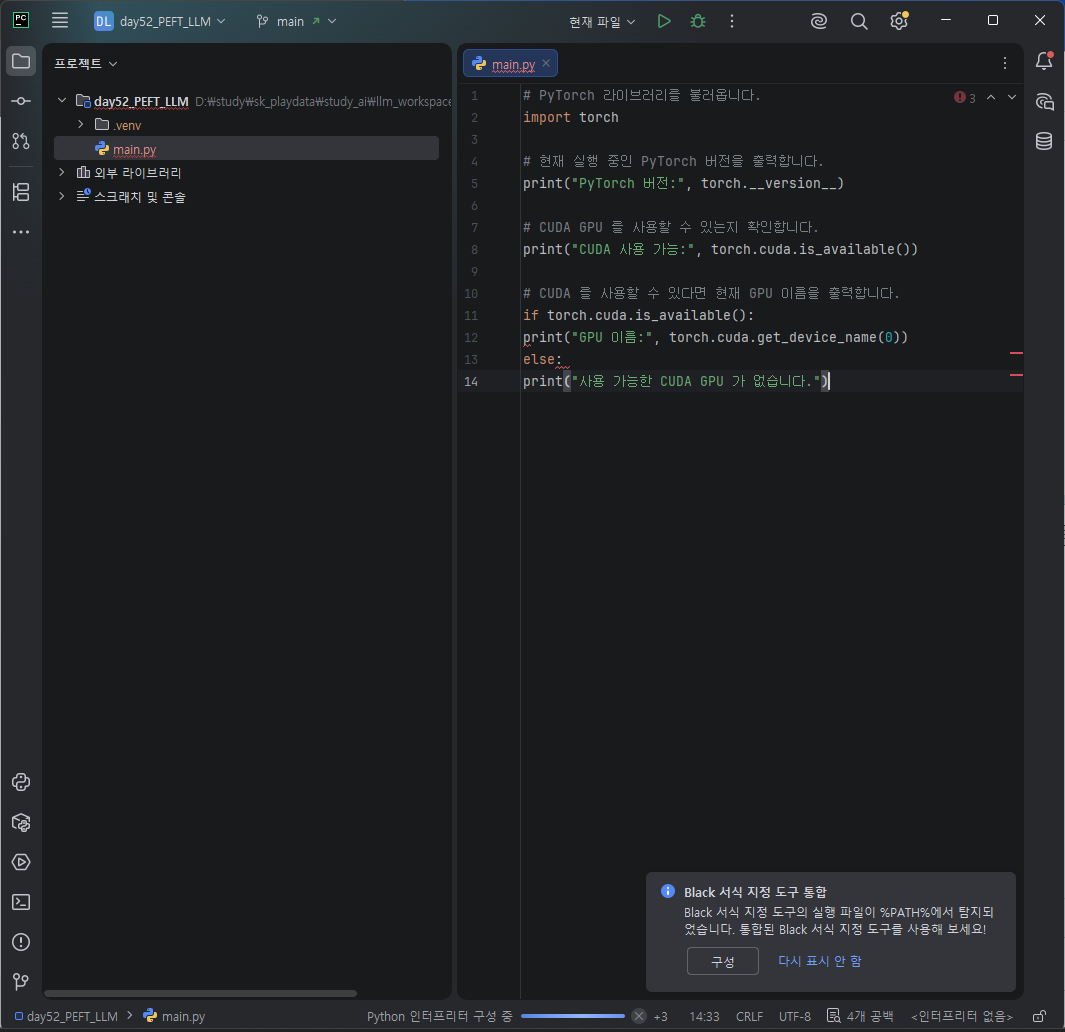Expand External Libraries node
The height and width of the screenshot is (1032, 1065).
(62, 173)
